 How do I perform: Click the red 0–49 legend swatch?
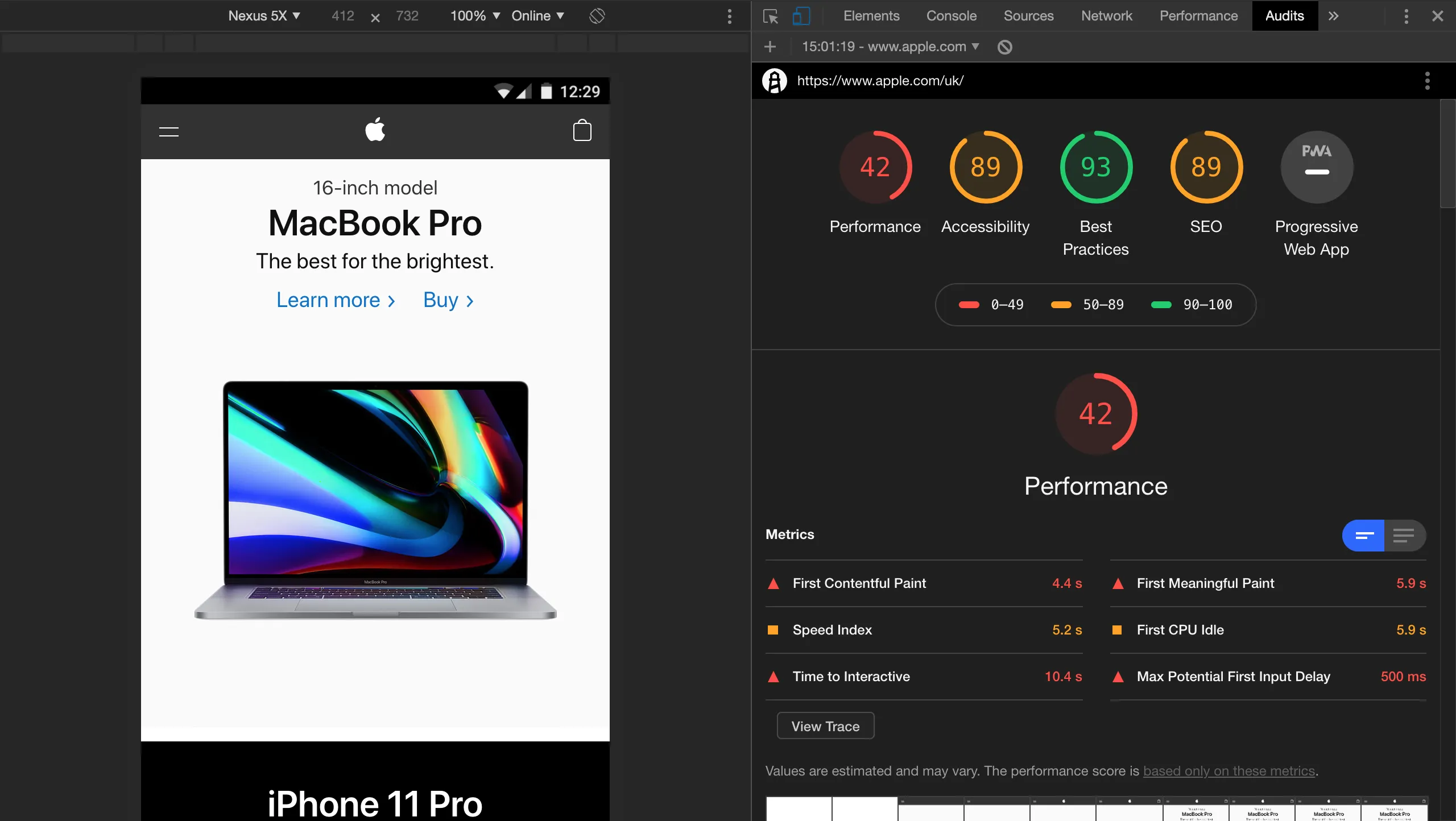(x=969, y=305)
